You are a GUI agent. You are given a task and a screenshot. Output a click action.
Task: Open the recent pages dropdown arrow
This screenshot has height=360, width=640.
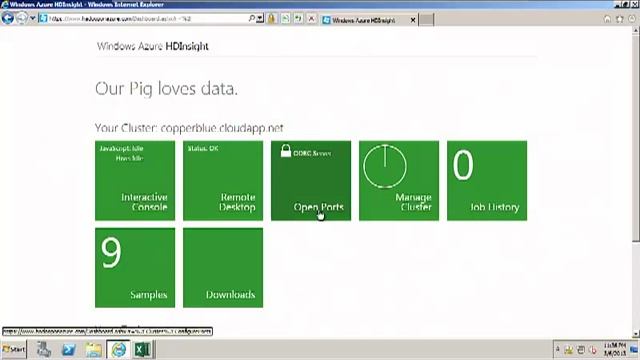[33, 18]
